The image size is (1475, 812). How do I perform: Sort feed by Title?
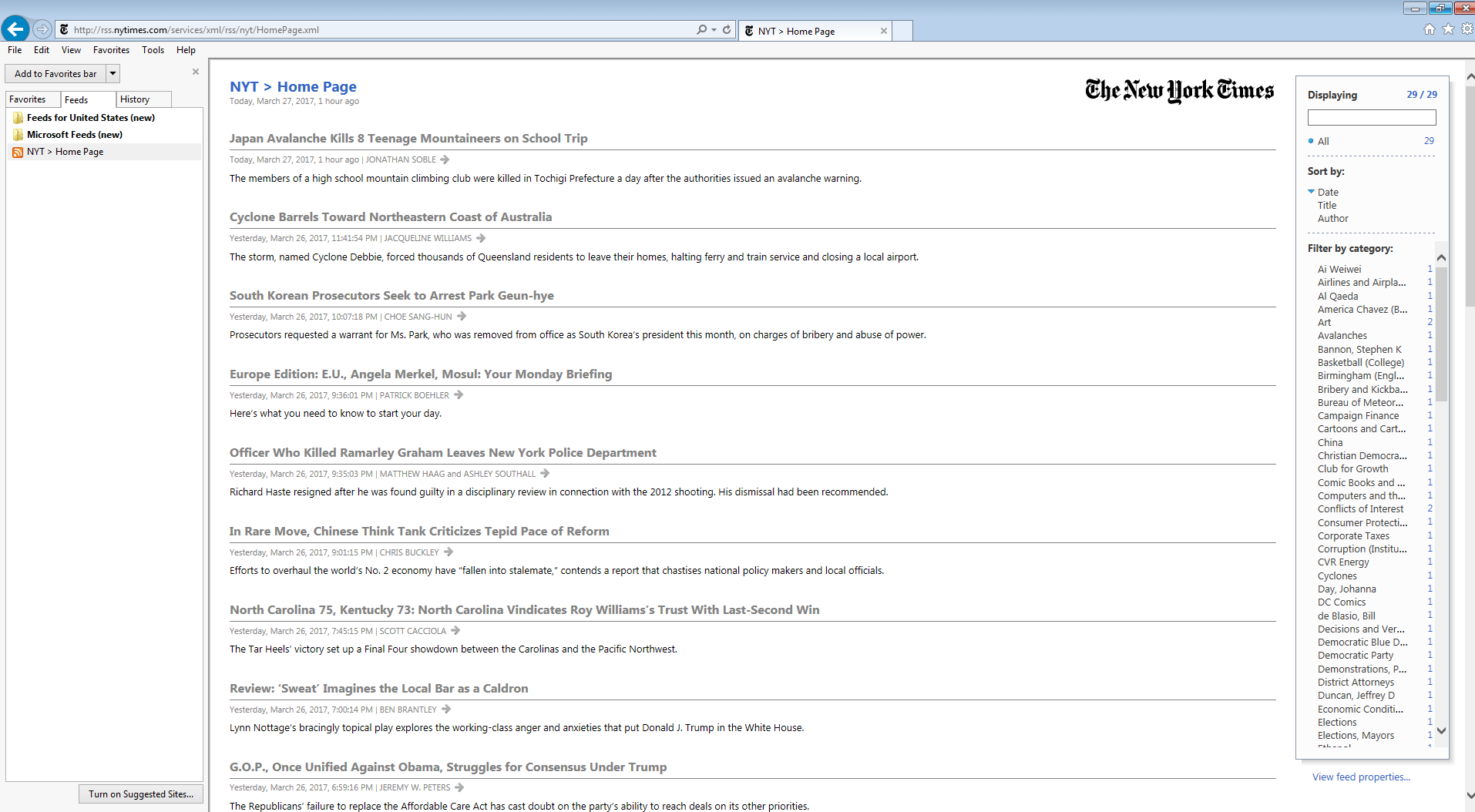pyautogui.click(x=1326, y=206)
